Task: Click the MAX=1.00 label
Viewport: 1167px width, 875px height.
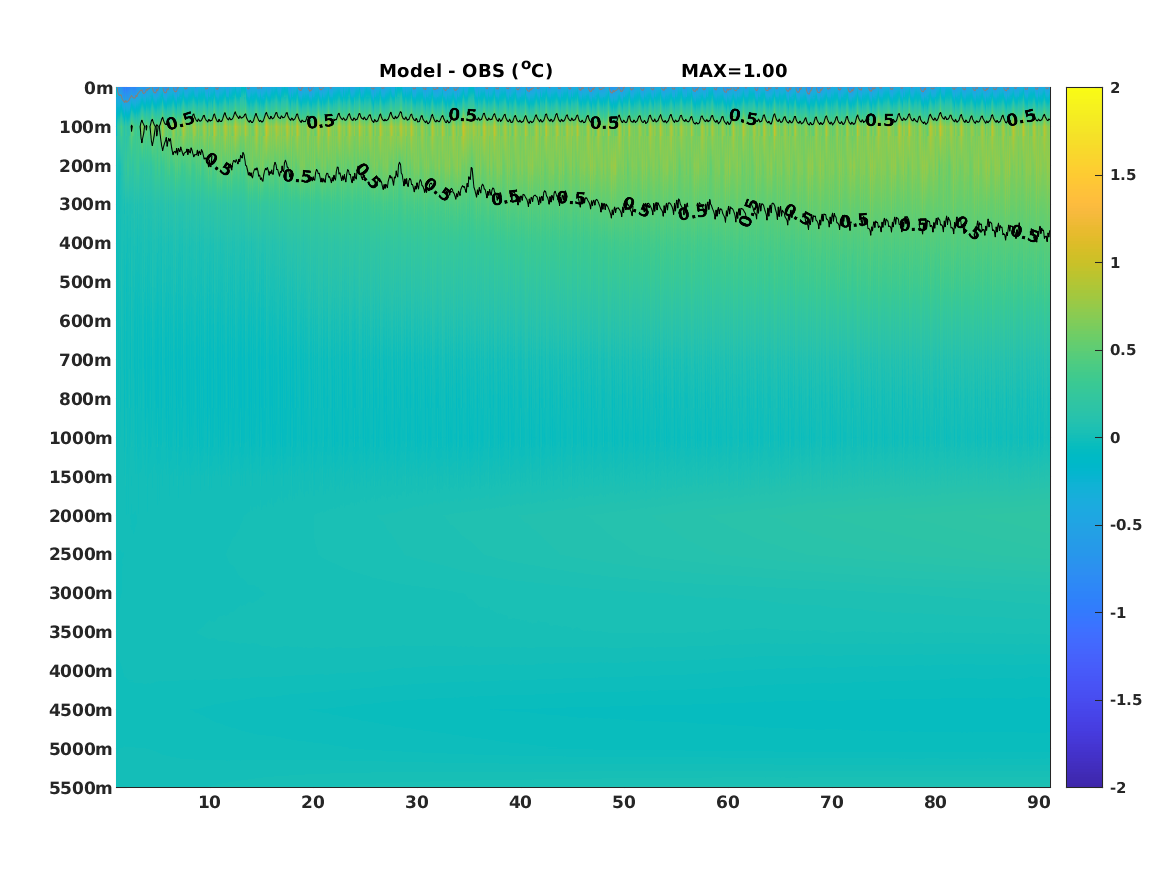Action: pyautogui.click(x=734, y=71)
